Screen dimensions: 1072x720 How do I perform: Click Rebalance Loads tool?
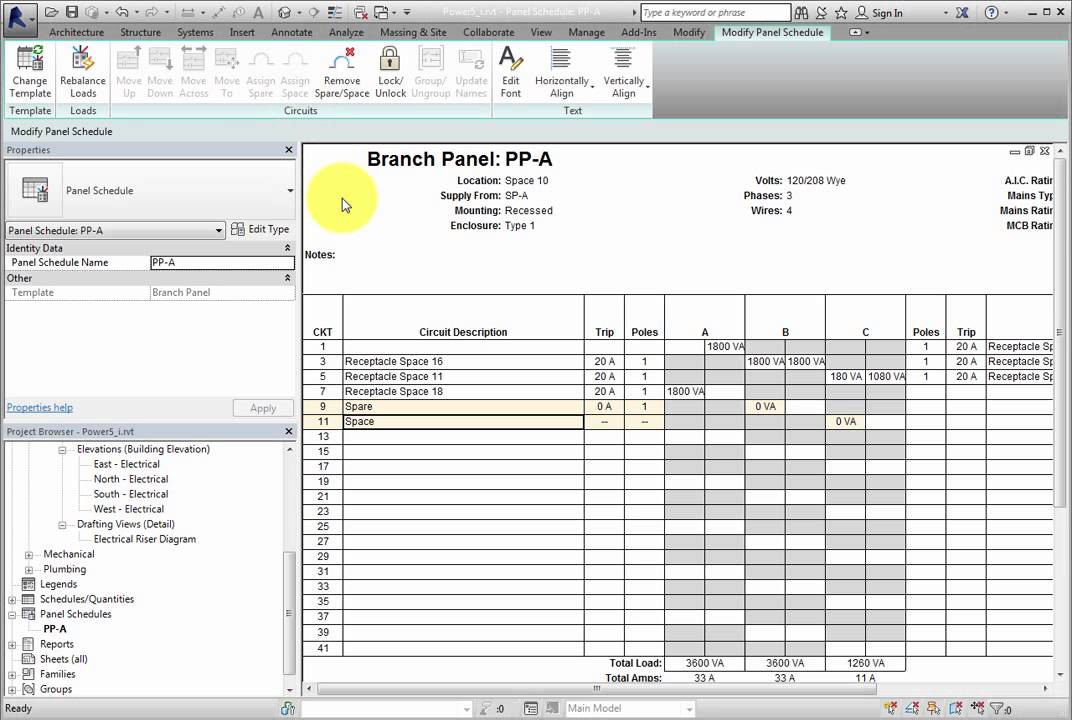tap(83, 72)
